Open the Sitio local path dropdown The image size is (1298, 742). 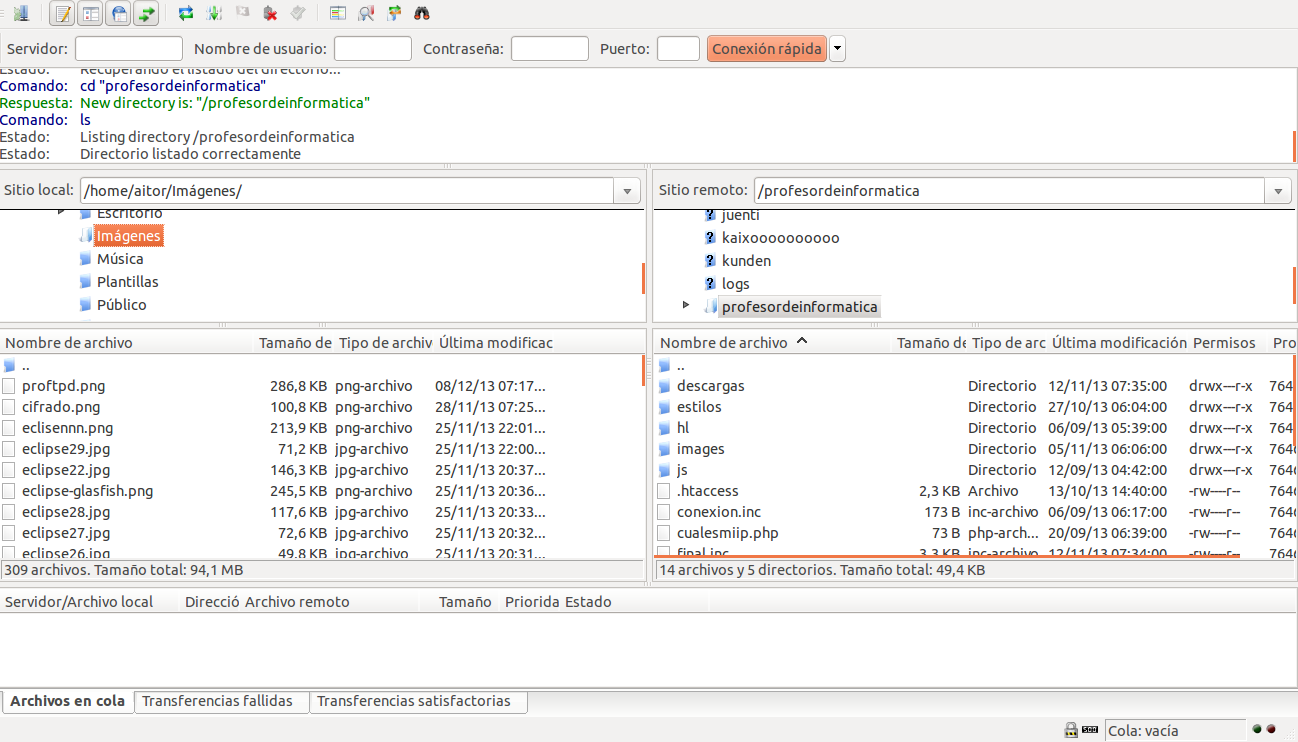[627, 191]
